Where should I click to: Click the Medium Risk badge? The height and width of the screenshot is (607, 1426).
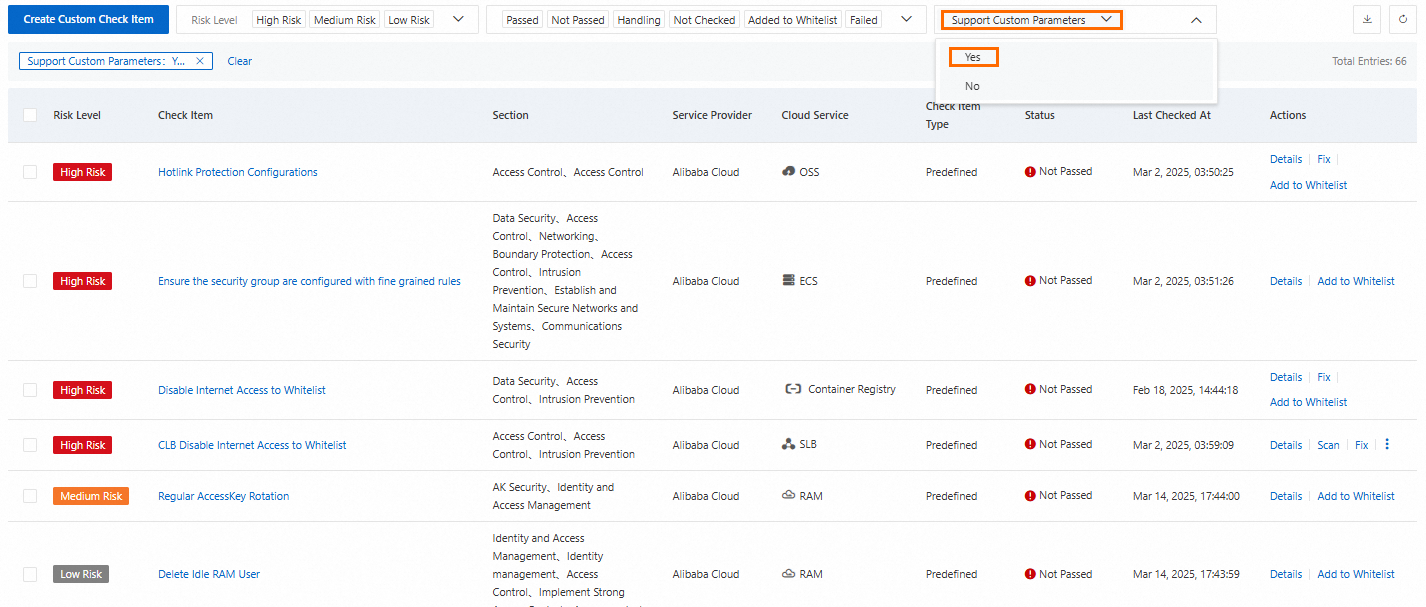[x=91, y=496]
